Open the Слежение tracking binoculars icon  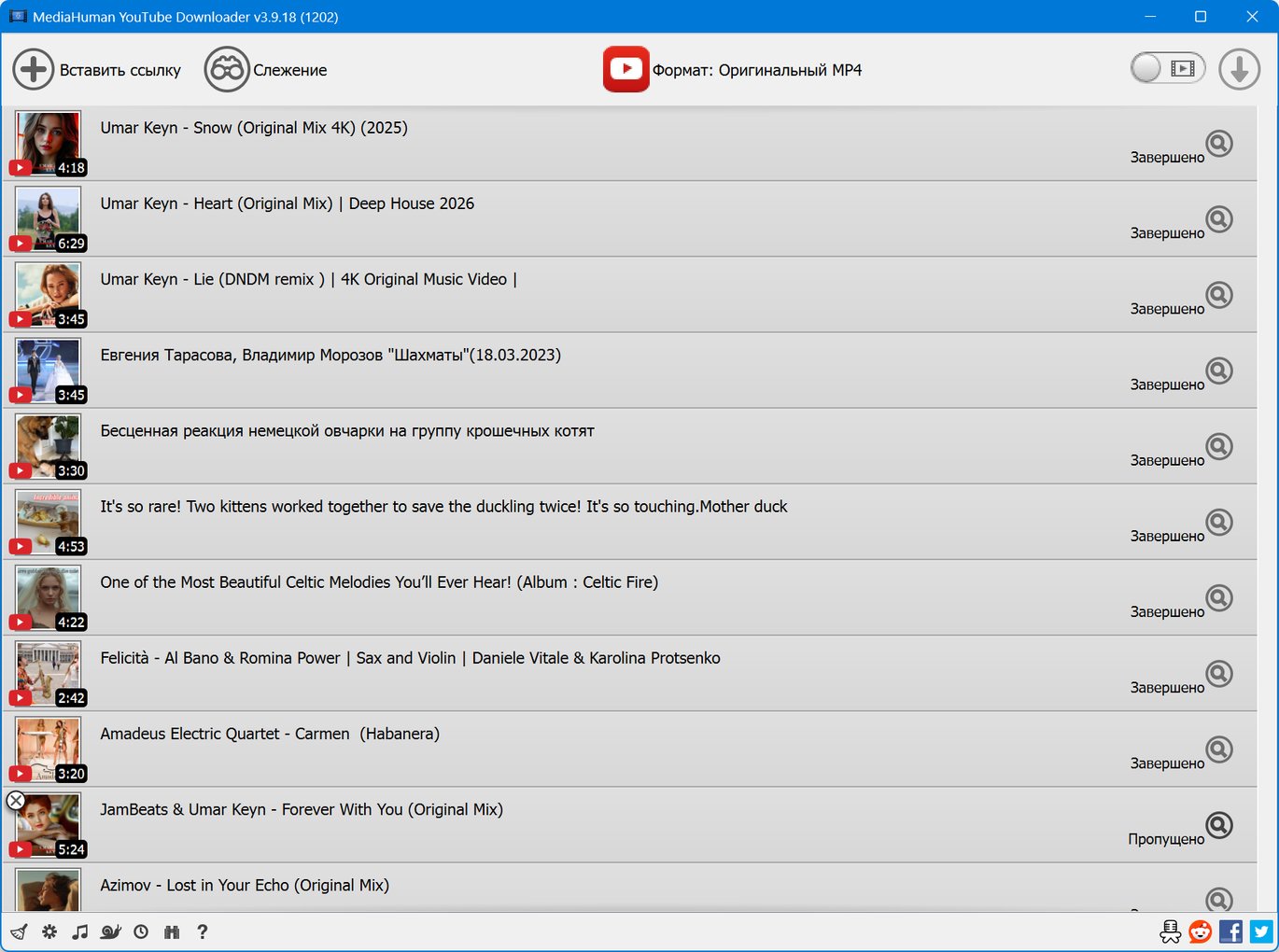227,70
